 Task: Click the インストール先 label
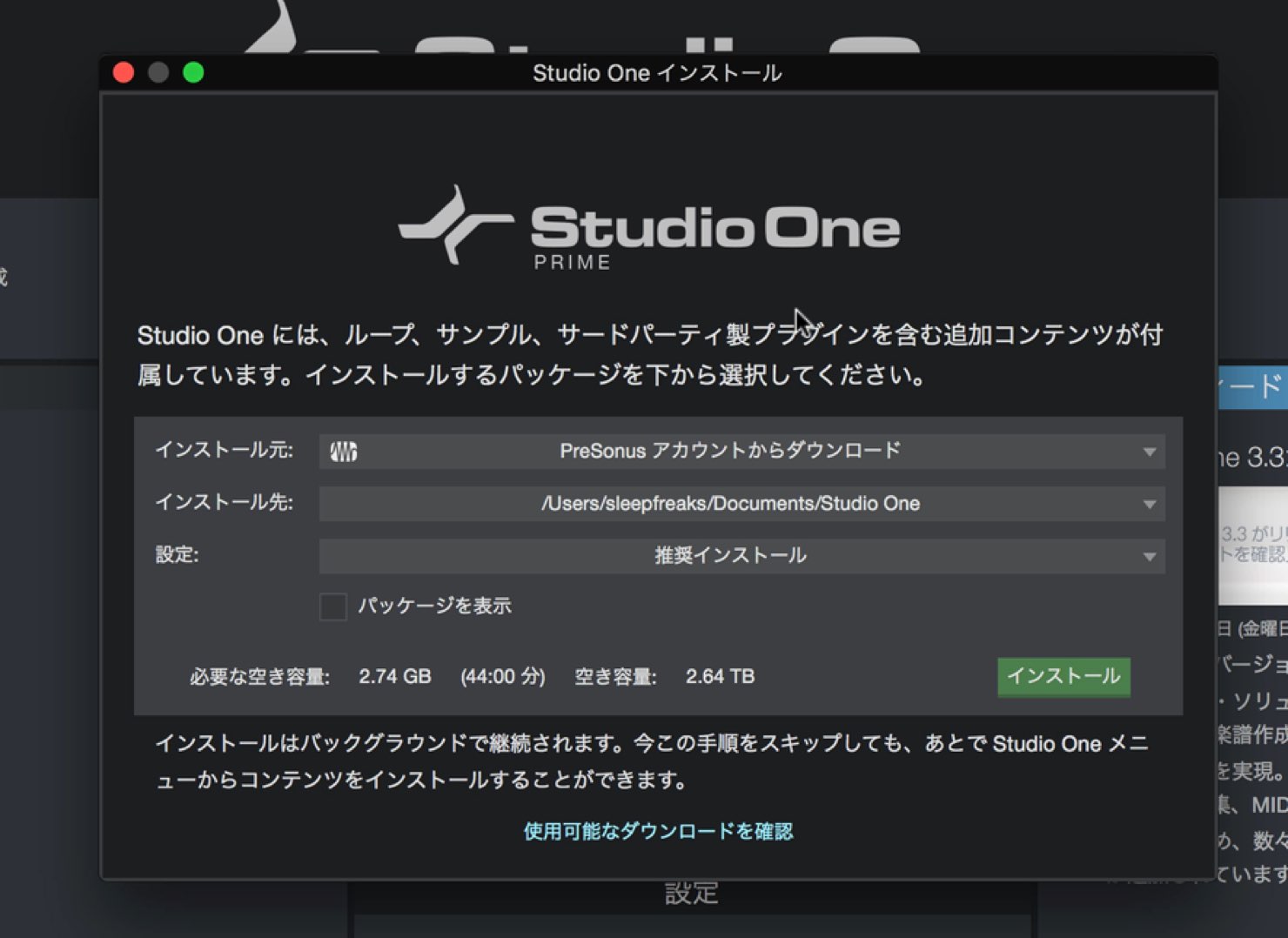225,502
